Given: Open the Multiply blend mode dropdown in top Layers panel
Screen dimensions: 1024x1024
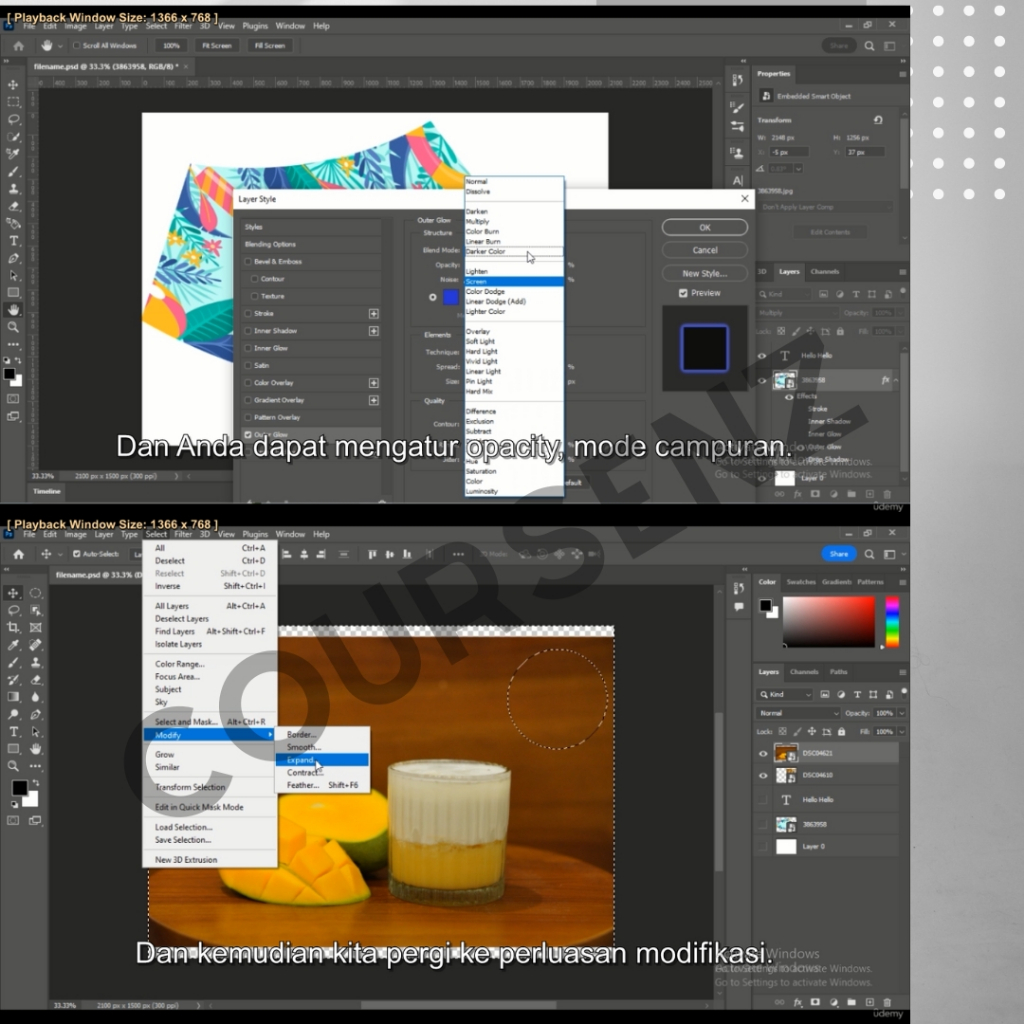Looking at the screenshot, I should point(797,313).
